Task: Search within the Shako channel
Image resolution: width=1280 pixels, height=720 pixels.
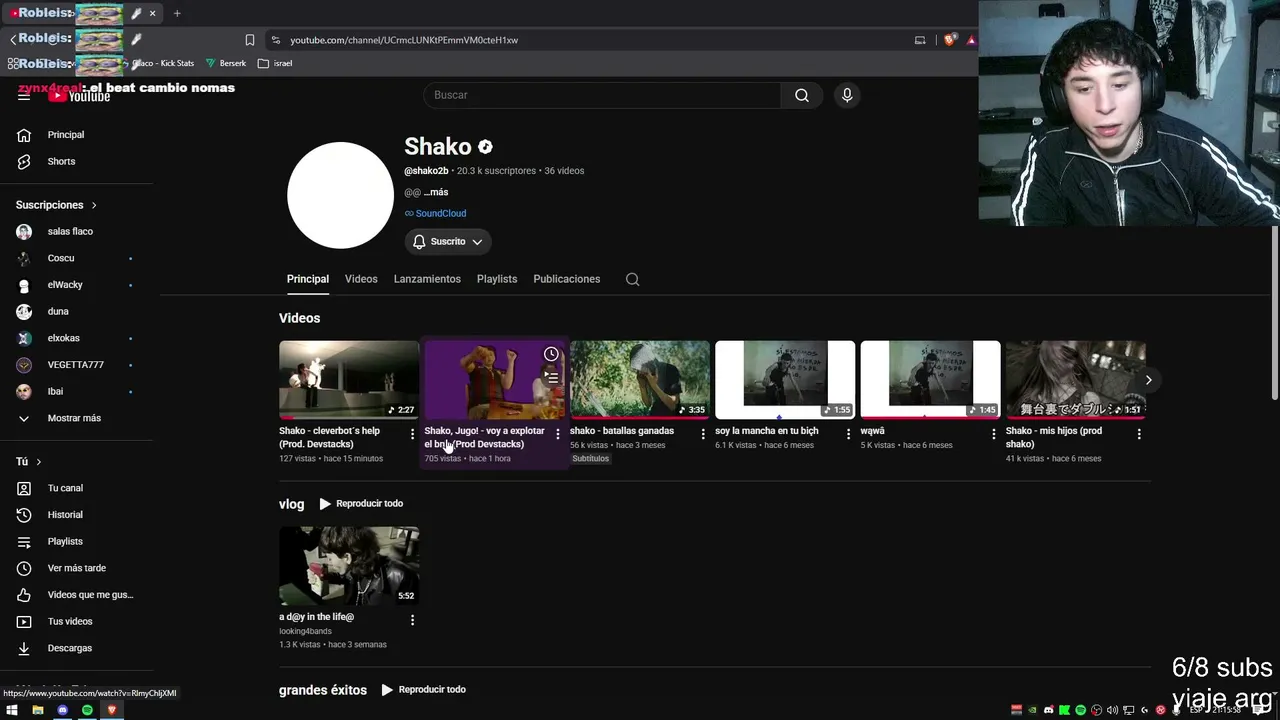Action: [632, 279]
